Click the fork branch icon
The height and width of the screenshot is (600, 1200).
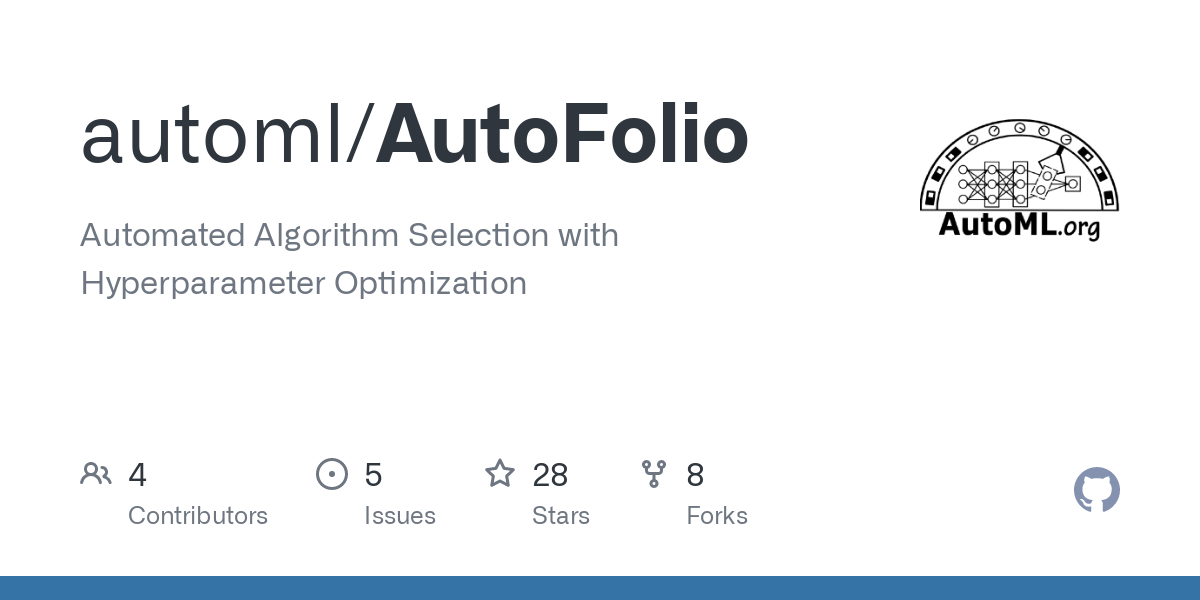(x=654, y=474)
